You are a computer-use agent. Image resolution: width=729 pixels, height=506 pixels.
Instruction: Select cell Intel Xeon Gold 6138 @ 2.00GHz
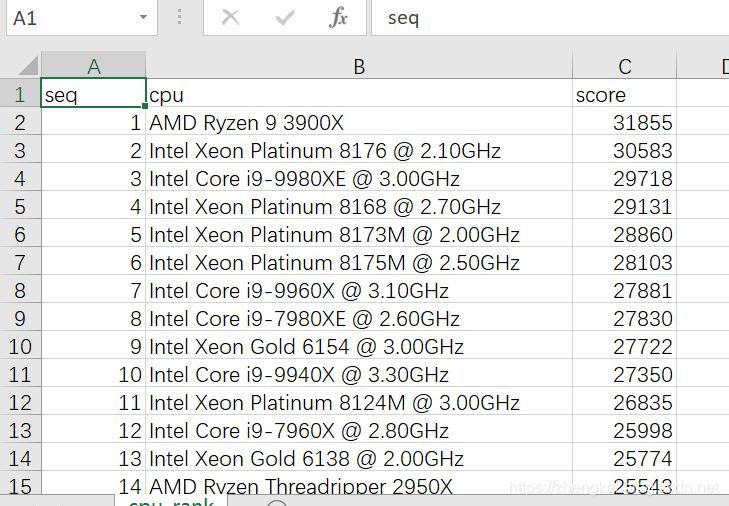359,457
